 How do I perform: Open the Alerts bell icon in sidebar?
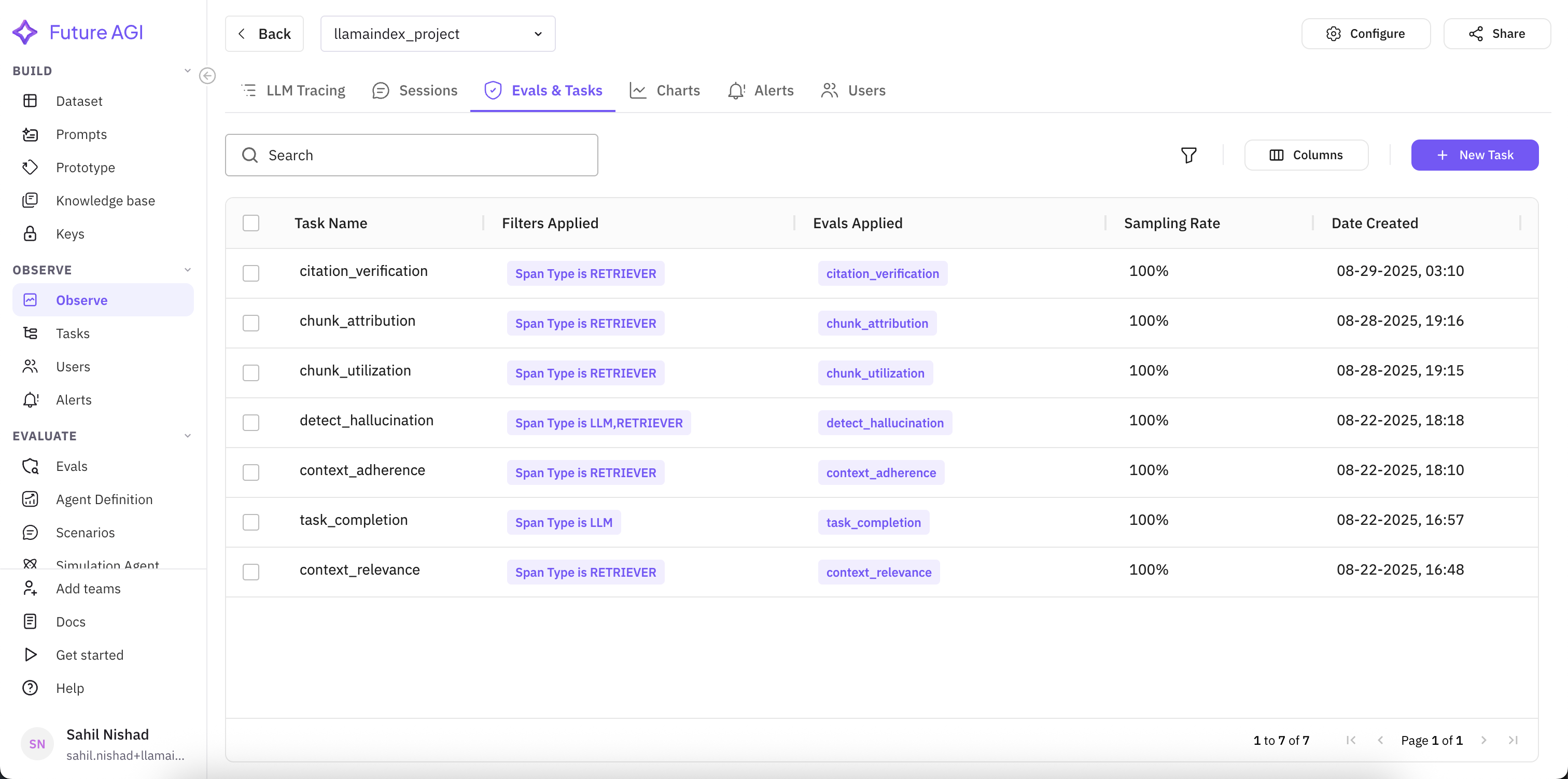pyautogui.click(x=31, y=399)
